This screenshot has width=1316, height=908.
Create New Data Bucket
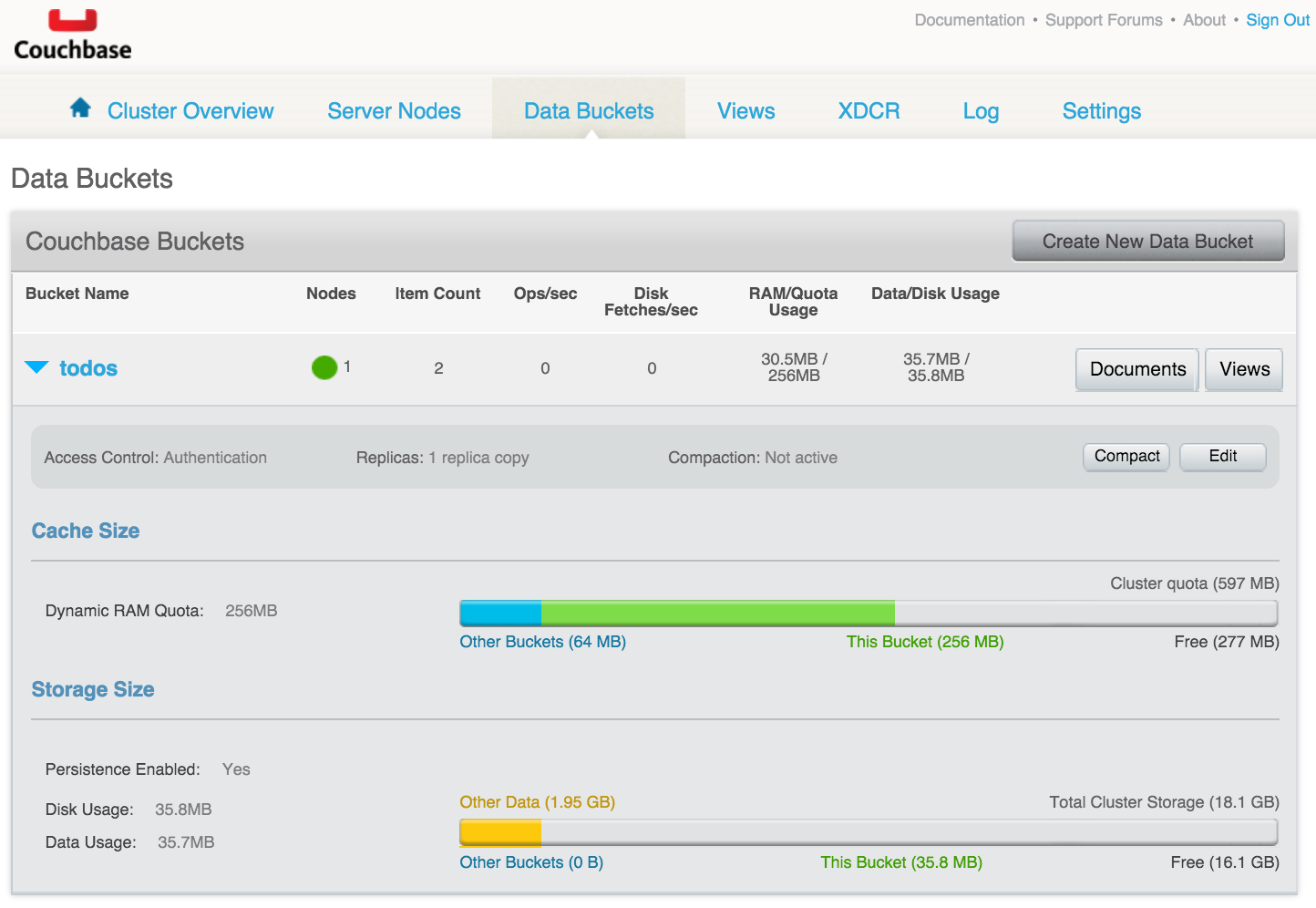click(x=1148, y=241)
